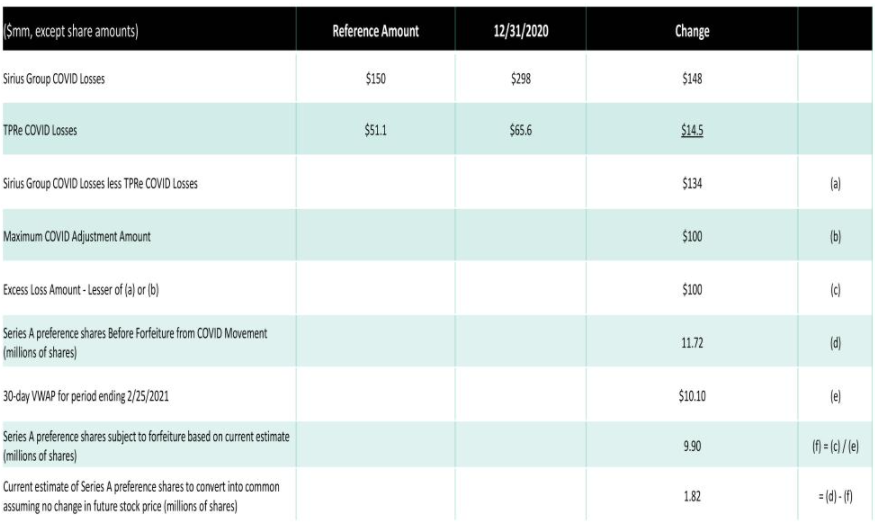Click the $150 reference amount cell
The width and height of the screenshot is (875, 525).
coord(375,80)
